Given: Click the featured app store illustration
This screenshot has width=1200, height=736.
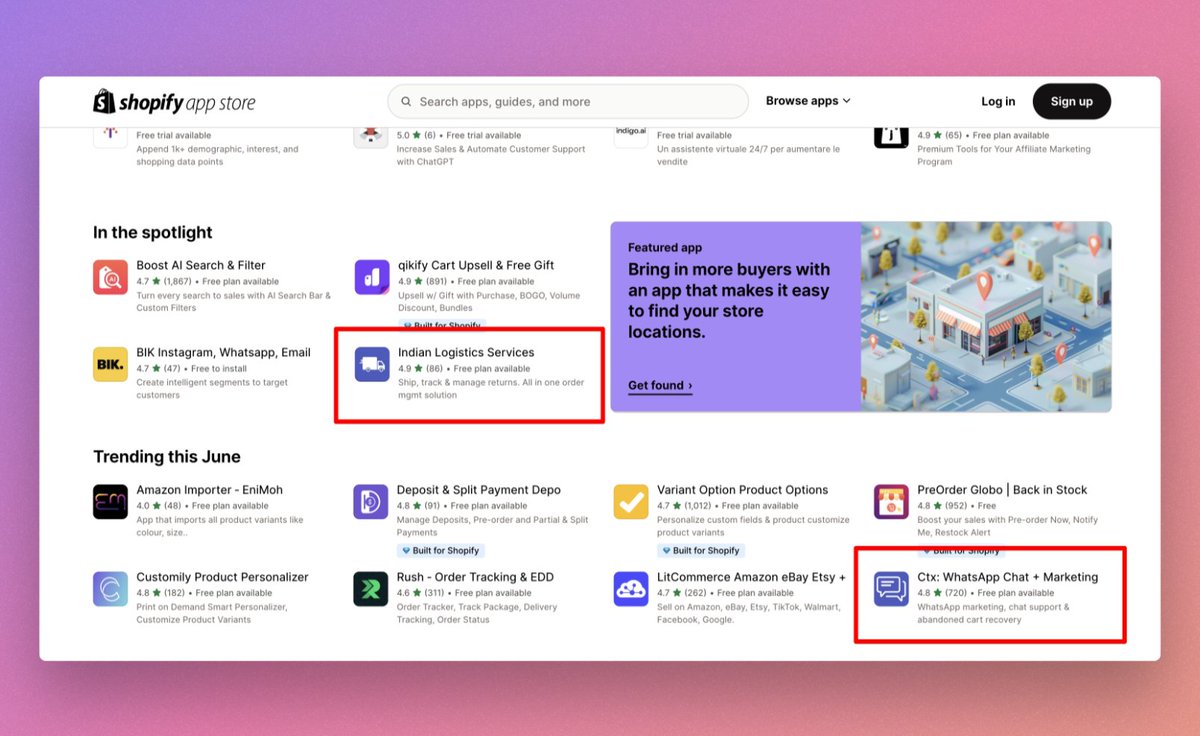Looking at the screenshot, I should pyautogui.click(x=986, y=316).
